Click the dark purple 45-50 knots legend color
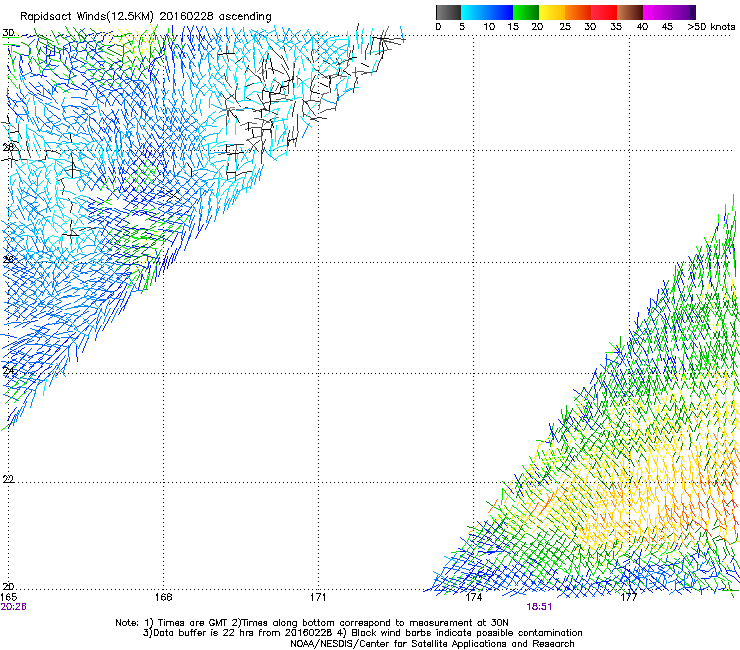Viewport: 740px width, 650px height. coord(682,12)
